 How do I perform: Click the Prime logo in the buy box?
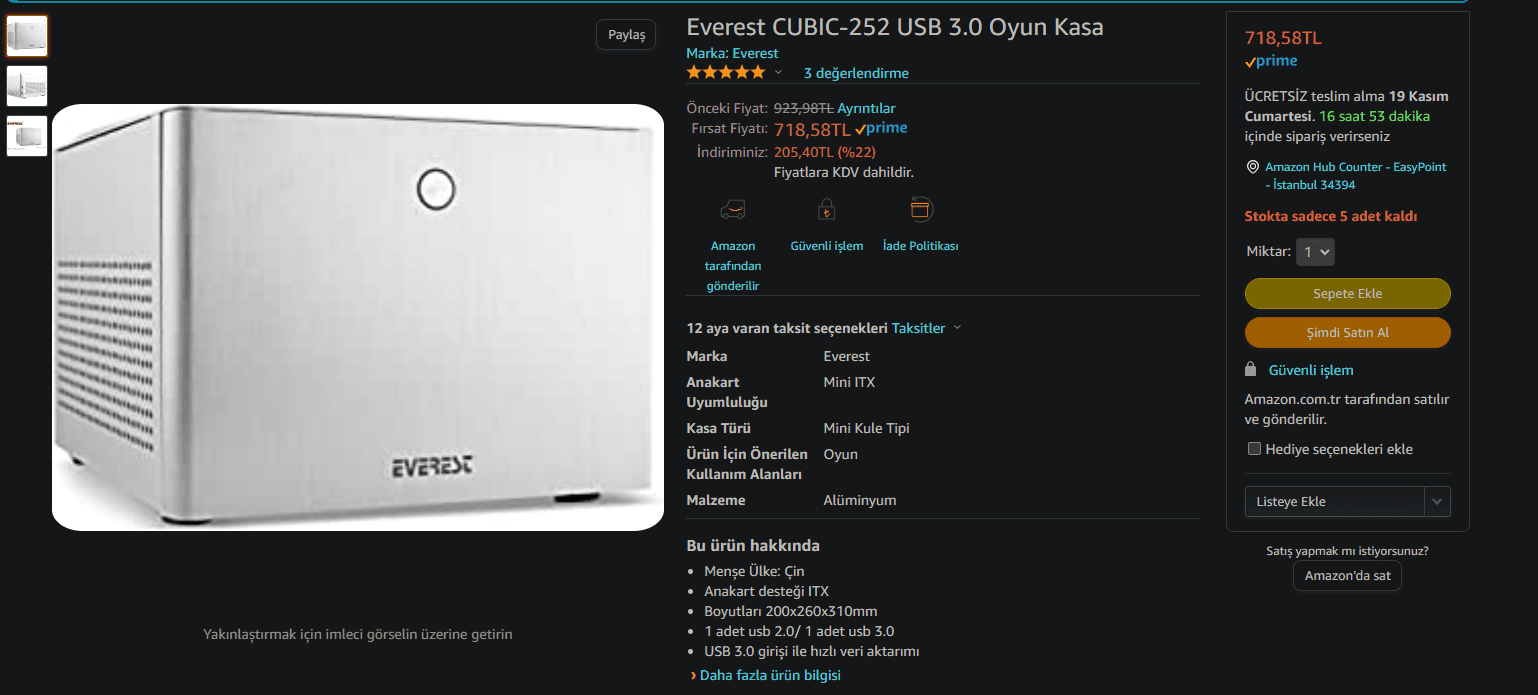1271,61
